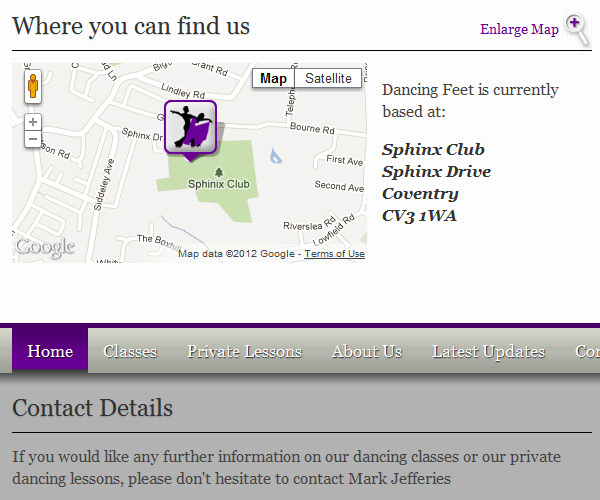
Task: Open the Classes menu item
Action: tap(130, 351)
